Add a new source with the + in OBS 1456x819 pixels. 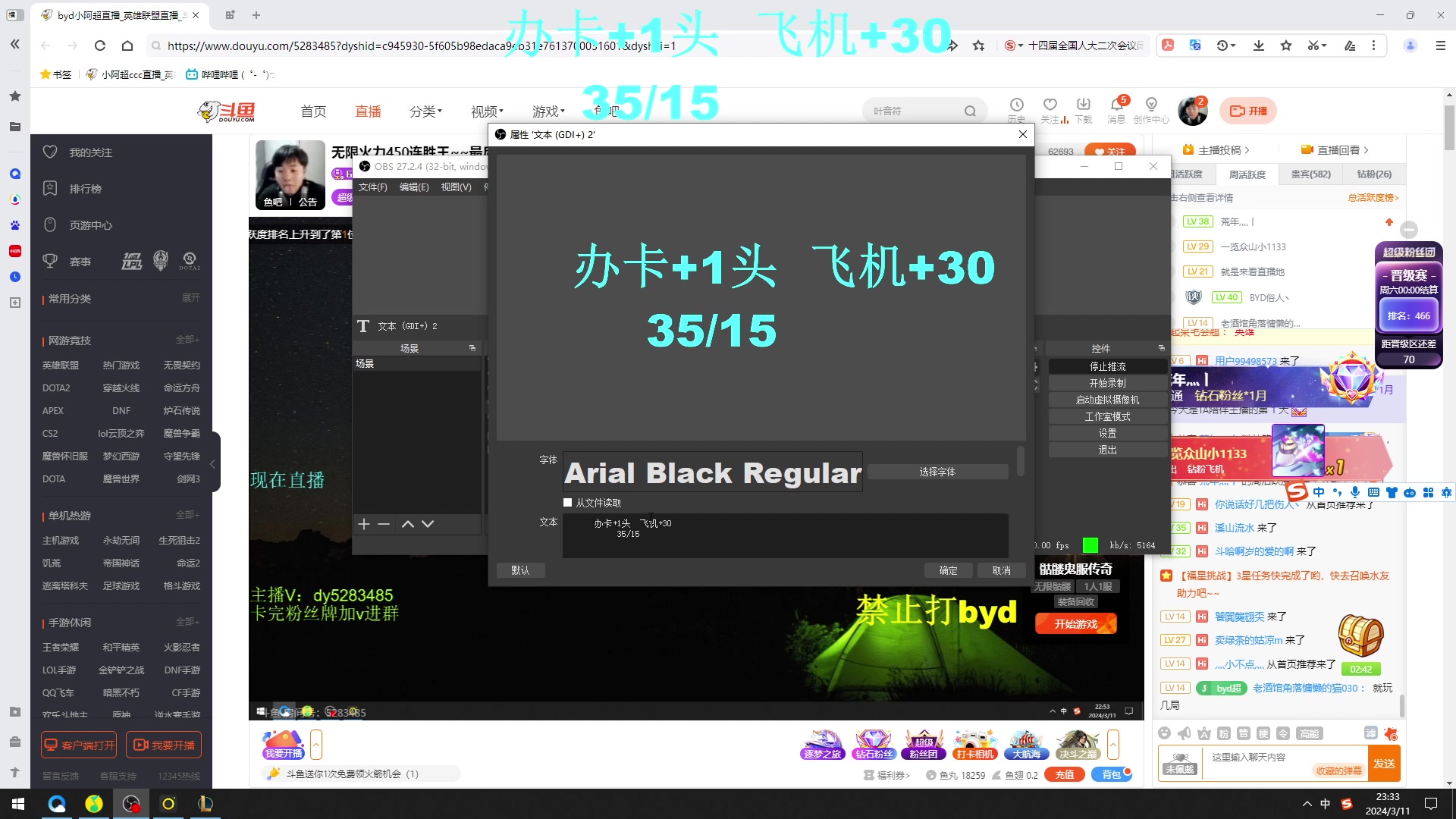point(364,523)
